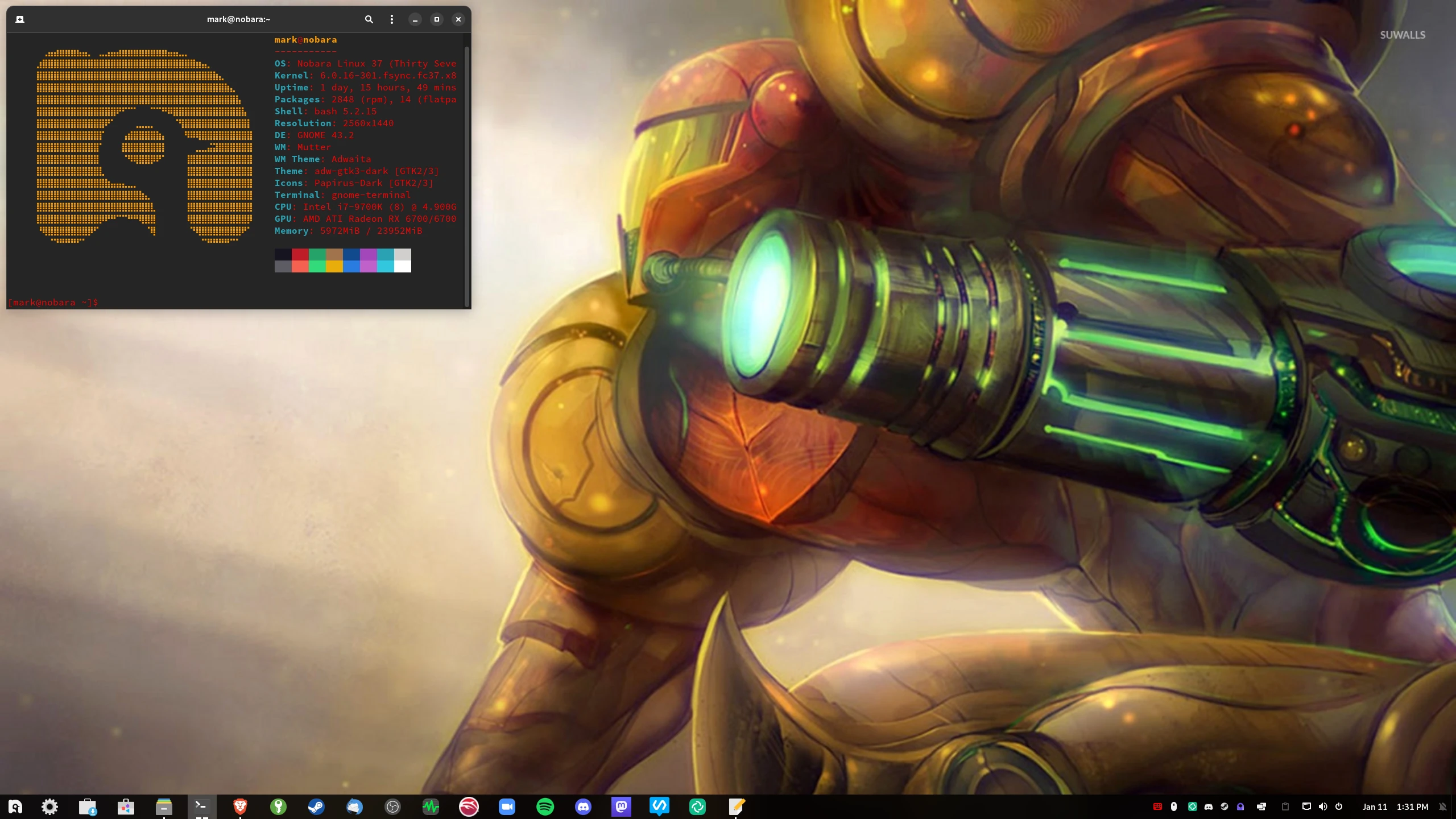Viewport: 1456px width, 819px height.
Task: Open Thunderbird mail from the taskbar
Action: point(354,806)
